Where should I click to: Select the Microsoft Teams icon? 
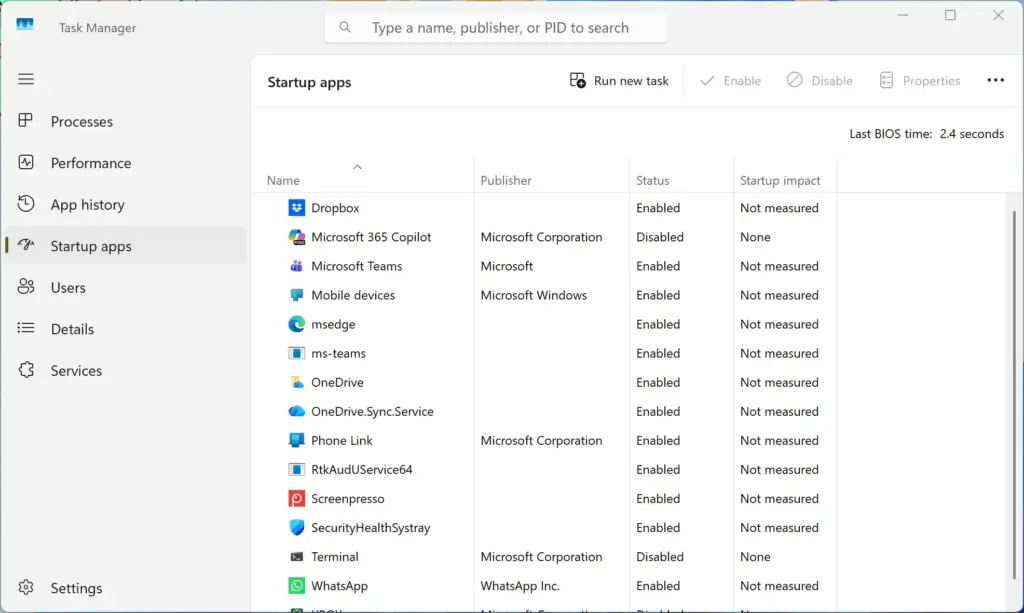296,266
